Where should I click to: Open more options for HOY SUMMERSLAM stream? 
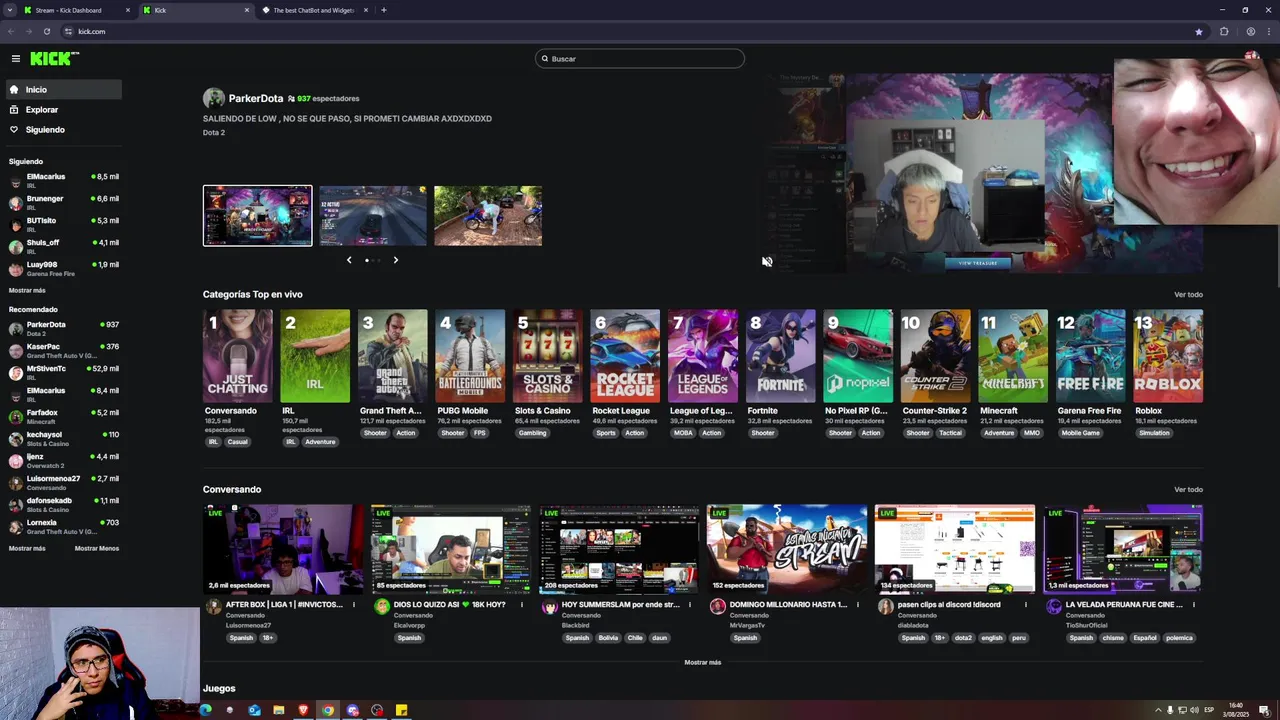(x=689, y=605)
